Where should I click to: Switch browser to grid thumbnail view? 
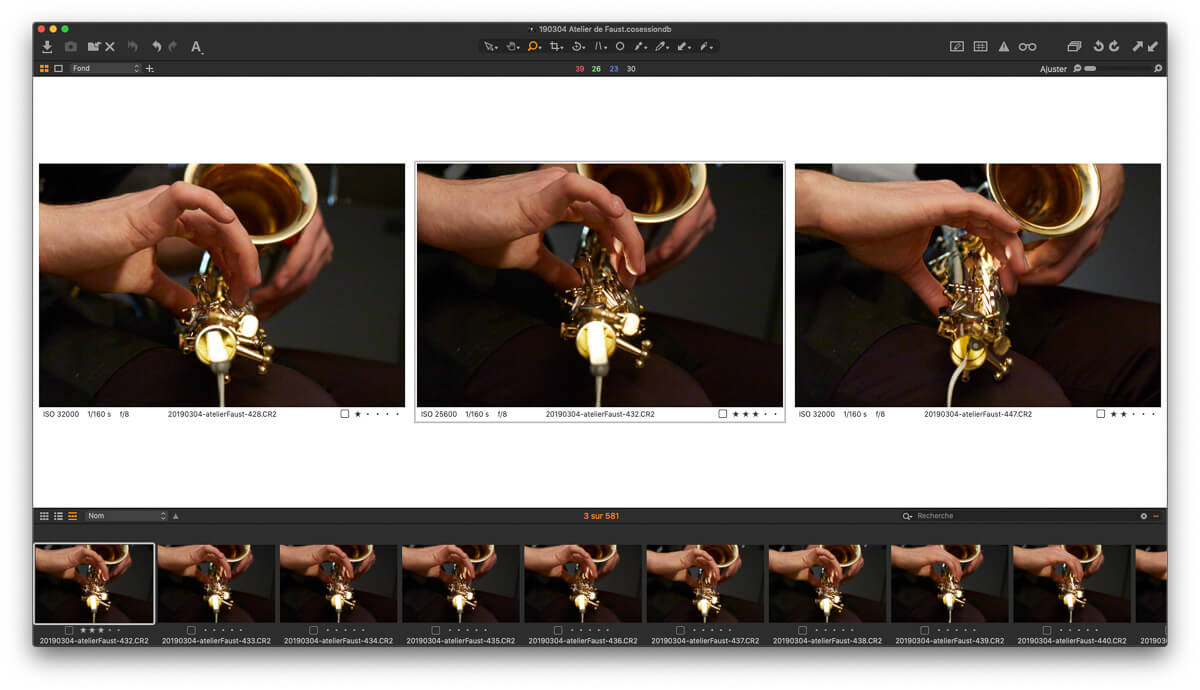tap(44, 516)
